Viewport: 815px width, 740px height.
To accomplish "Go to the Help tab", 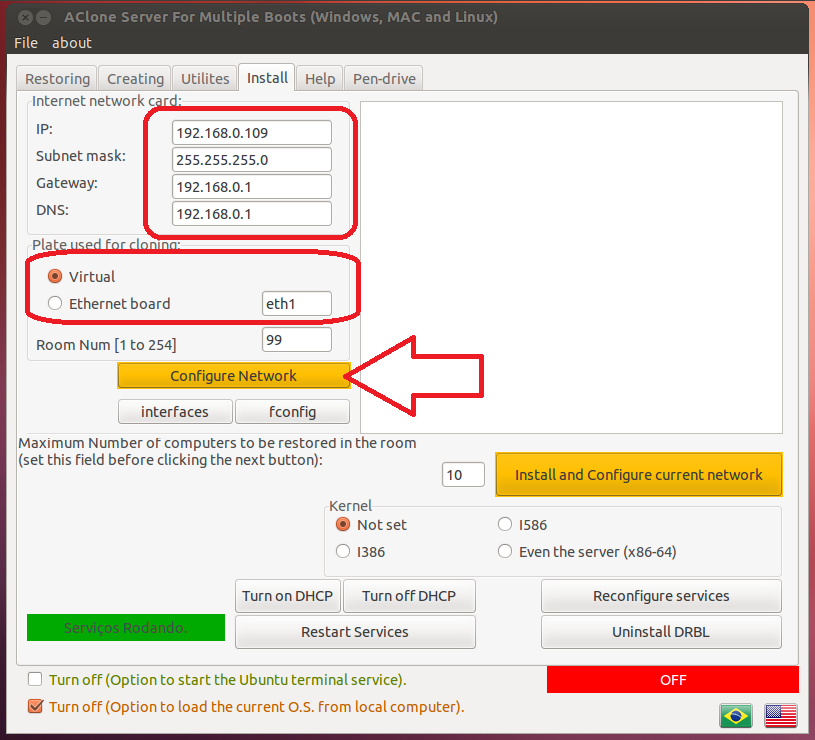I will [320, 78].
